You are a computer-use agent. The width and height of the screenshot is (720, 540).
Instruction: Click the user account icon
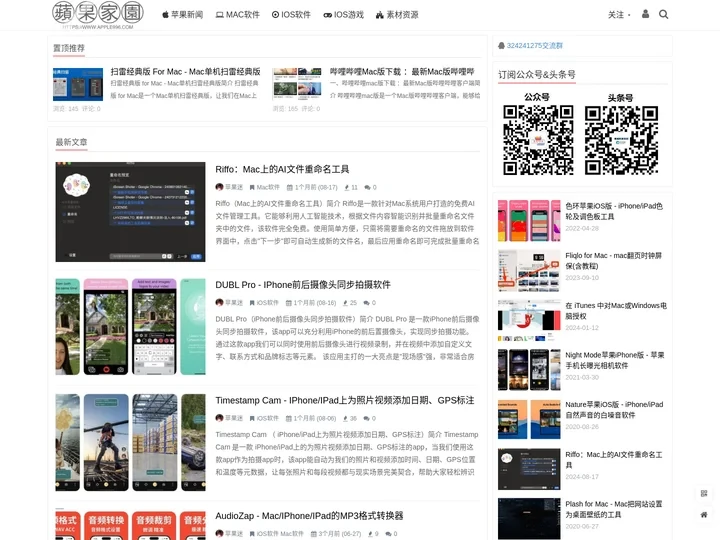click(646, 14)
